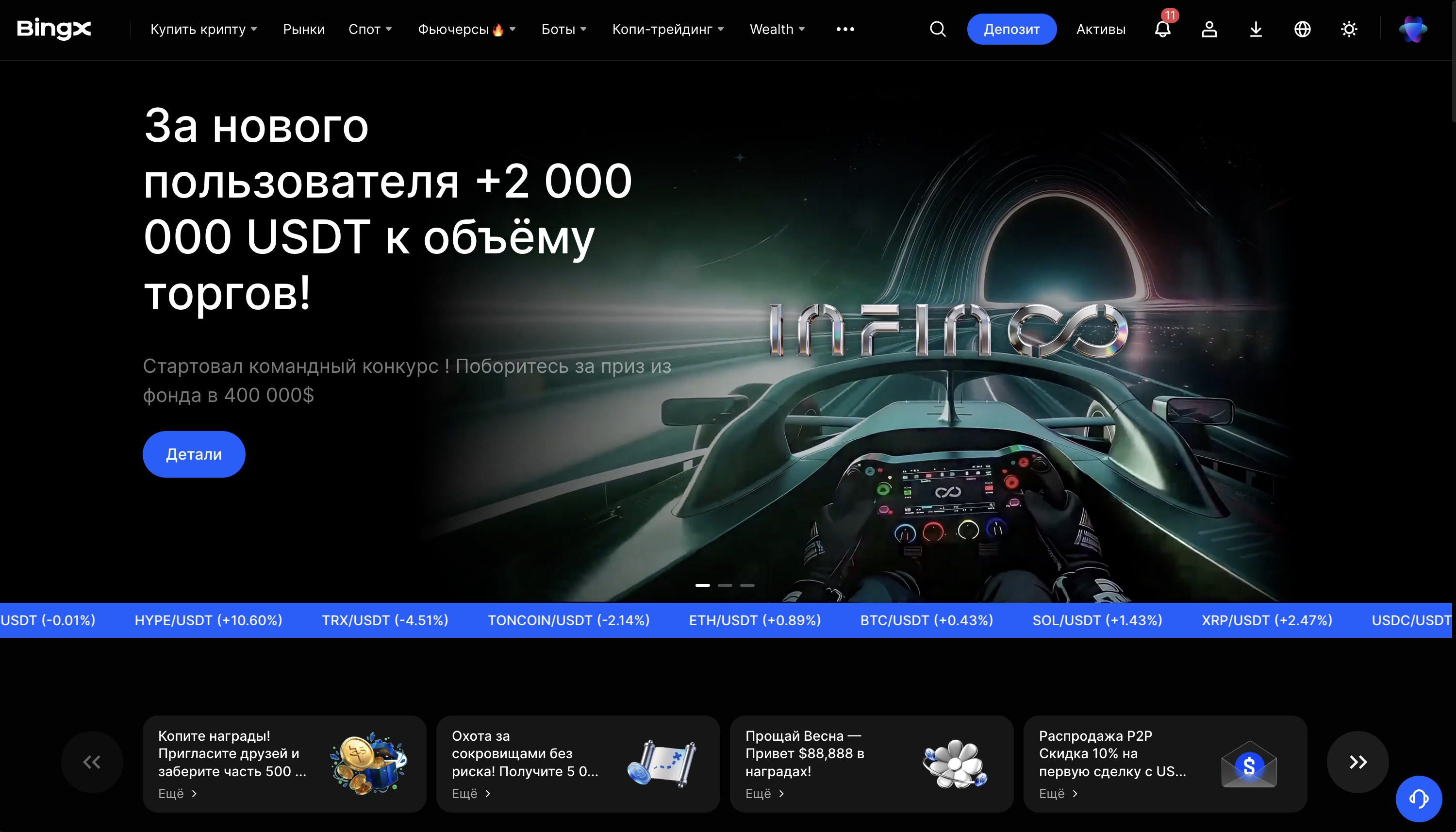Click Ещё on Копите награды card

(x=178, y=794)
